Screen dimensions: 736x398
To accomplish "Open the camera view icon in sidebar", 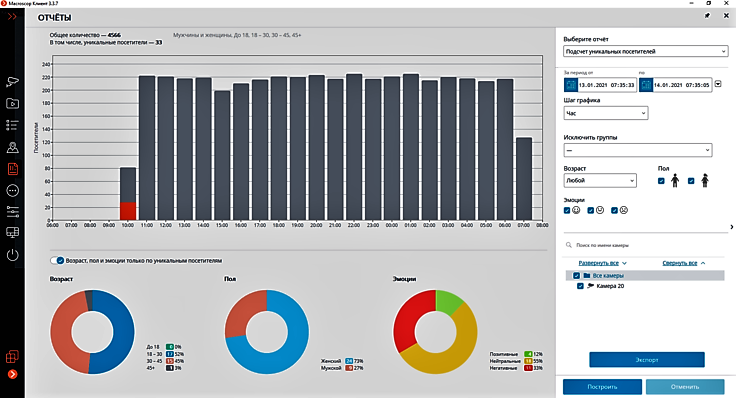I will coord(12,82).
